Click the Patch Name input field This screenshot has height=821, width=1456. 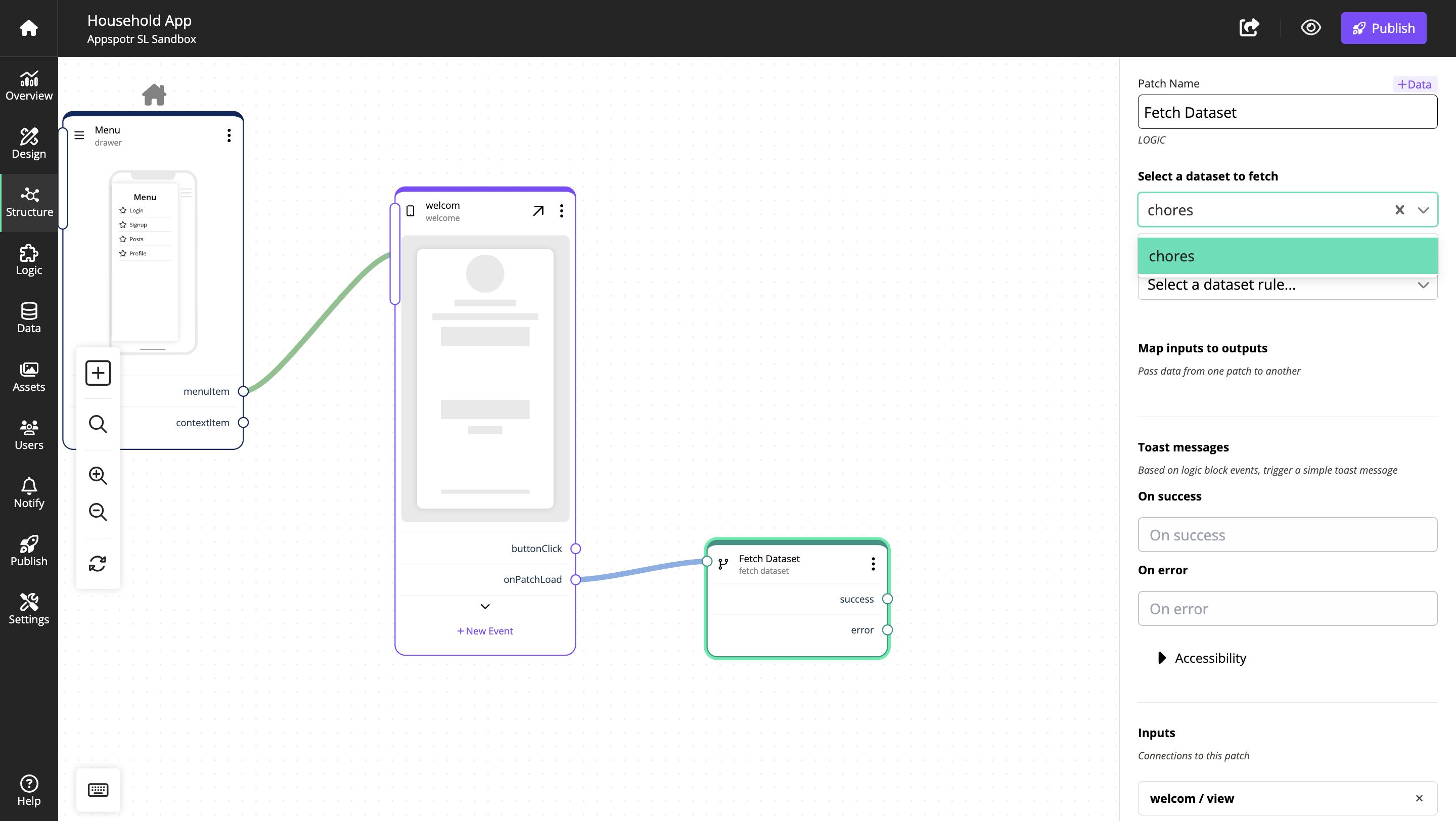[x=1288, y=112]
